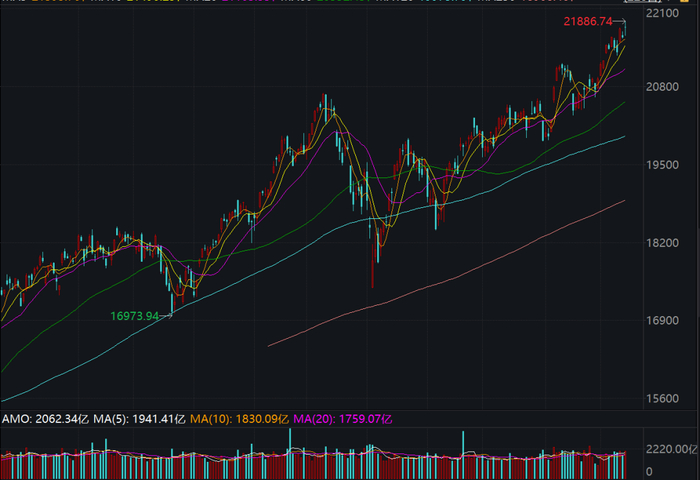Viewport: 700px width, 480px height.
Task: Select the MA(5) 1941.41亿 volume label
Action: 139,419
